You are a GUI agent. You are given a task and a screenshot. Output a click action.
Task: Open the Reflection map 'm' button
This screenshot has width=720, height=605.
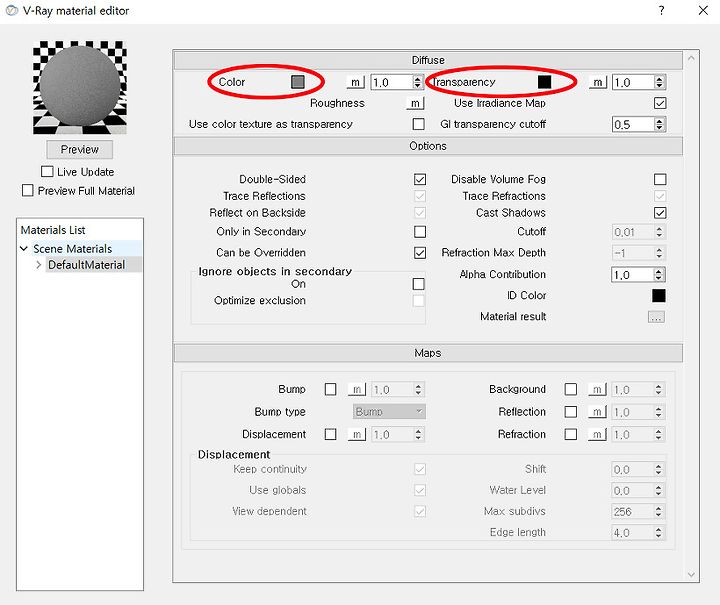pyautogui.click(x=597, y=412)
